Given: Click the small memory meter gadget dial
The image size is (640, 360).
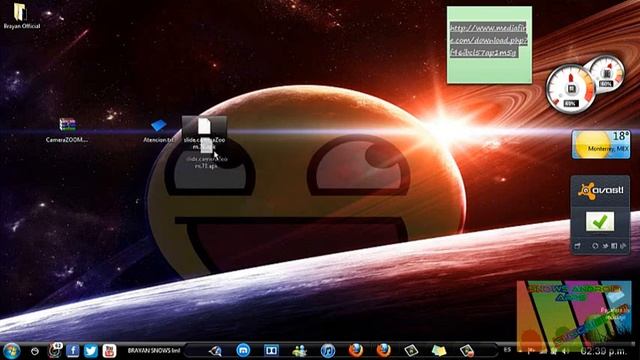Looking at the screenshot, I should [607, 74].
